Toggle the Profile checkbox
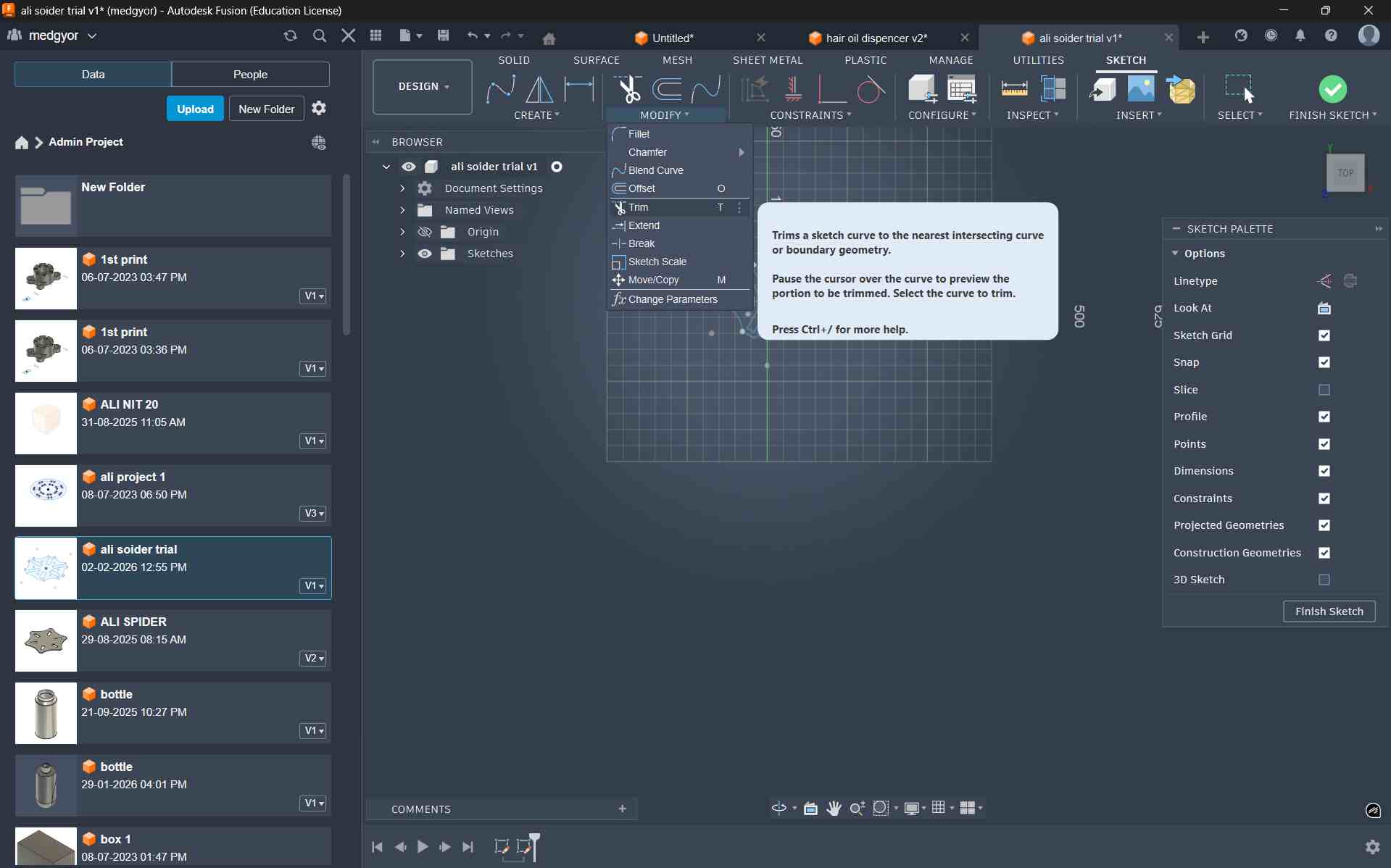The height and width of the screenshot is (868, 1391). click(1324, 417)
